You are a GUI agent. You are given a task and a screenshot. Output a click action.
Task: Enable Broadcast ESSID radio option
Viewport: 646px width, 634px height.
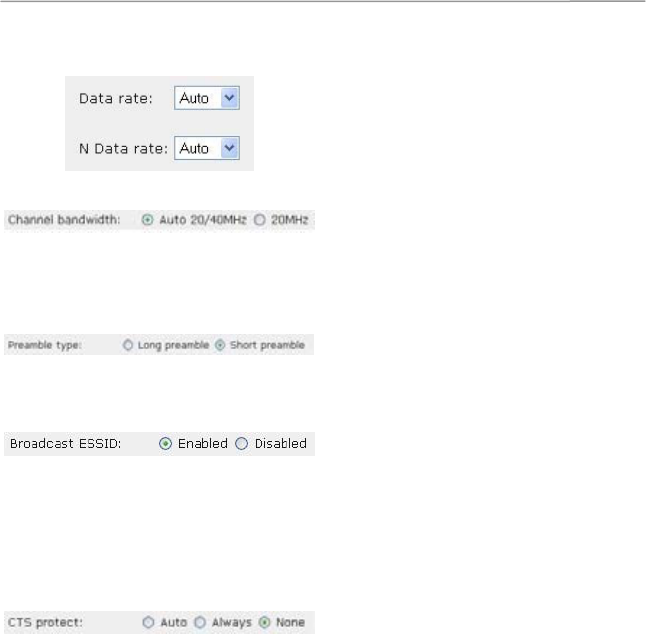165,444
